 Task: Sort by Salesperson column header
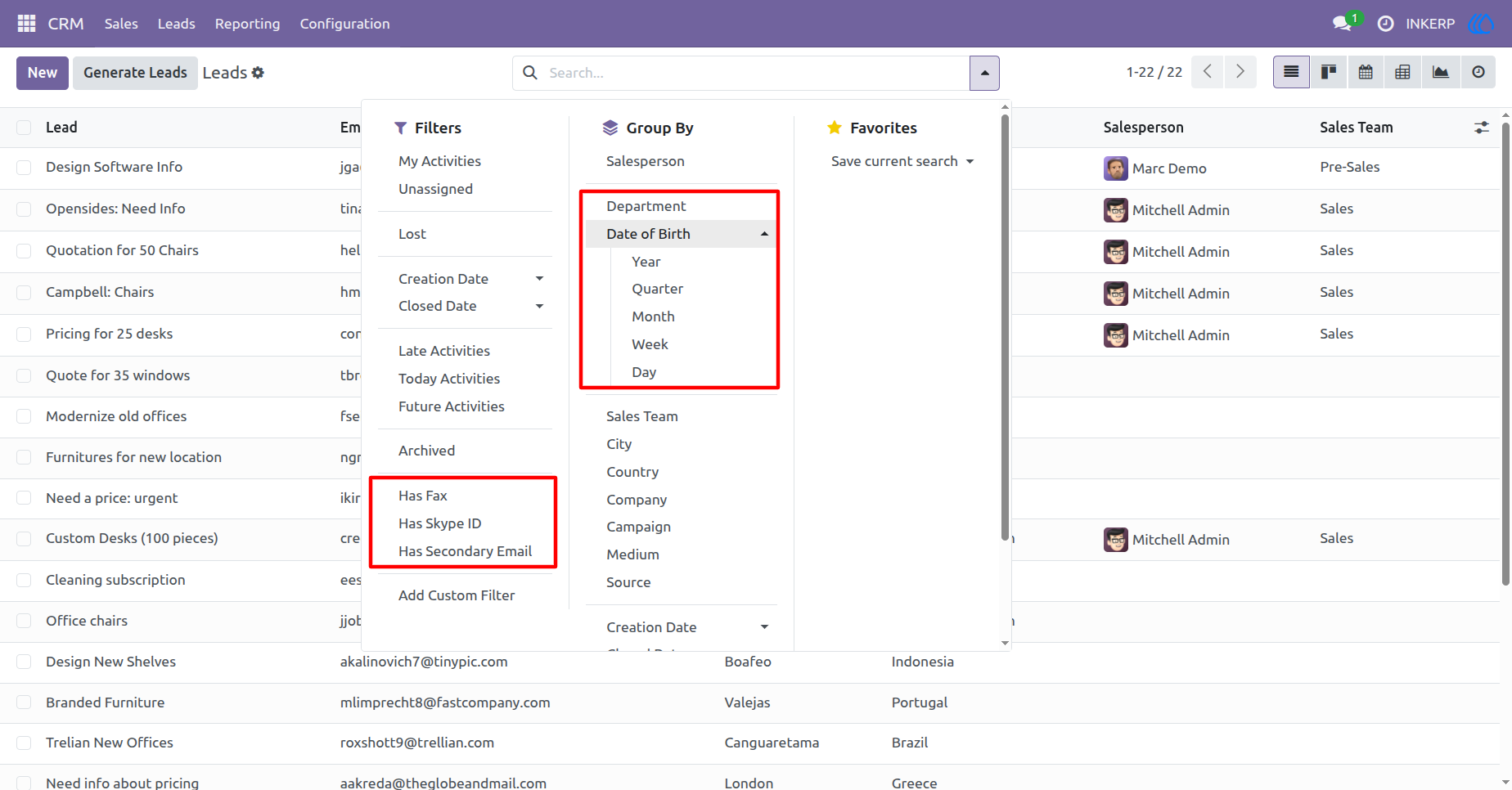click(x=1143, y=128)
